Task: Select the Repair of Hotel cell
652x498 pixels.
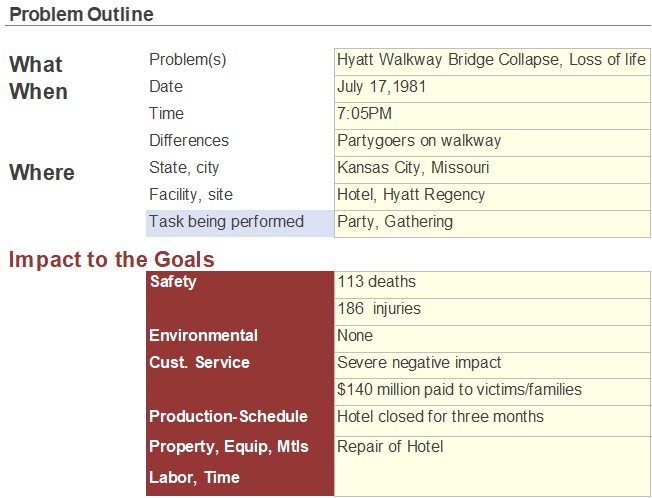Action: (492, 466)
